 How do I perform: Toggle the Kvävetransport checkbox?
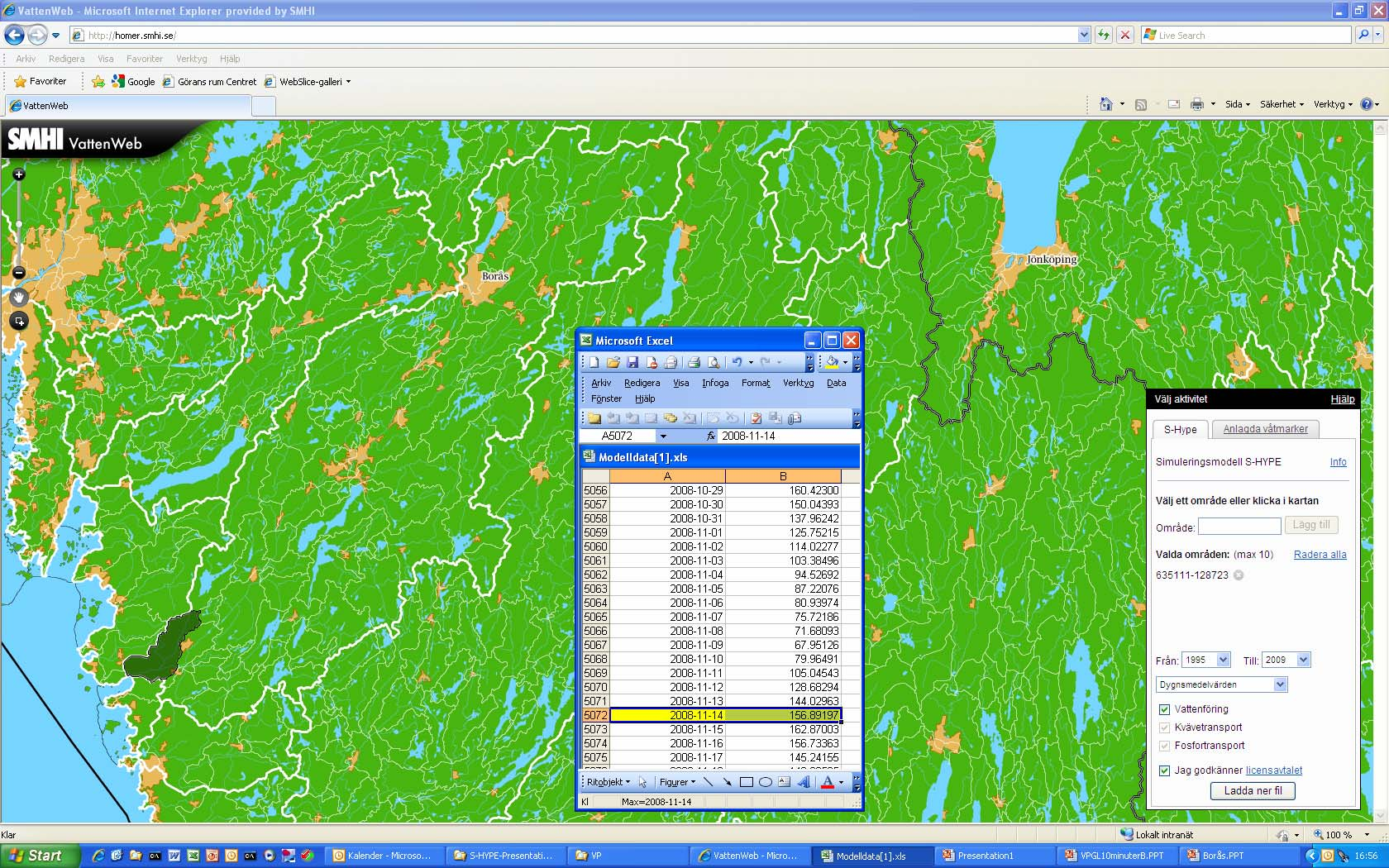[1164, 727]
